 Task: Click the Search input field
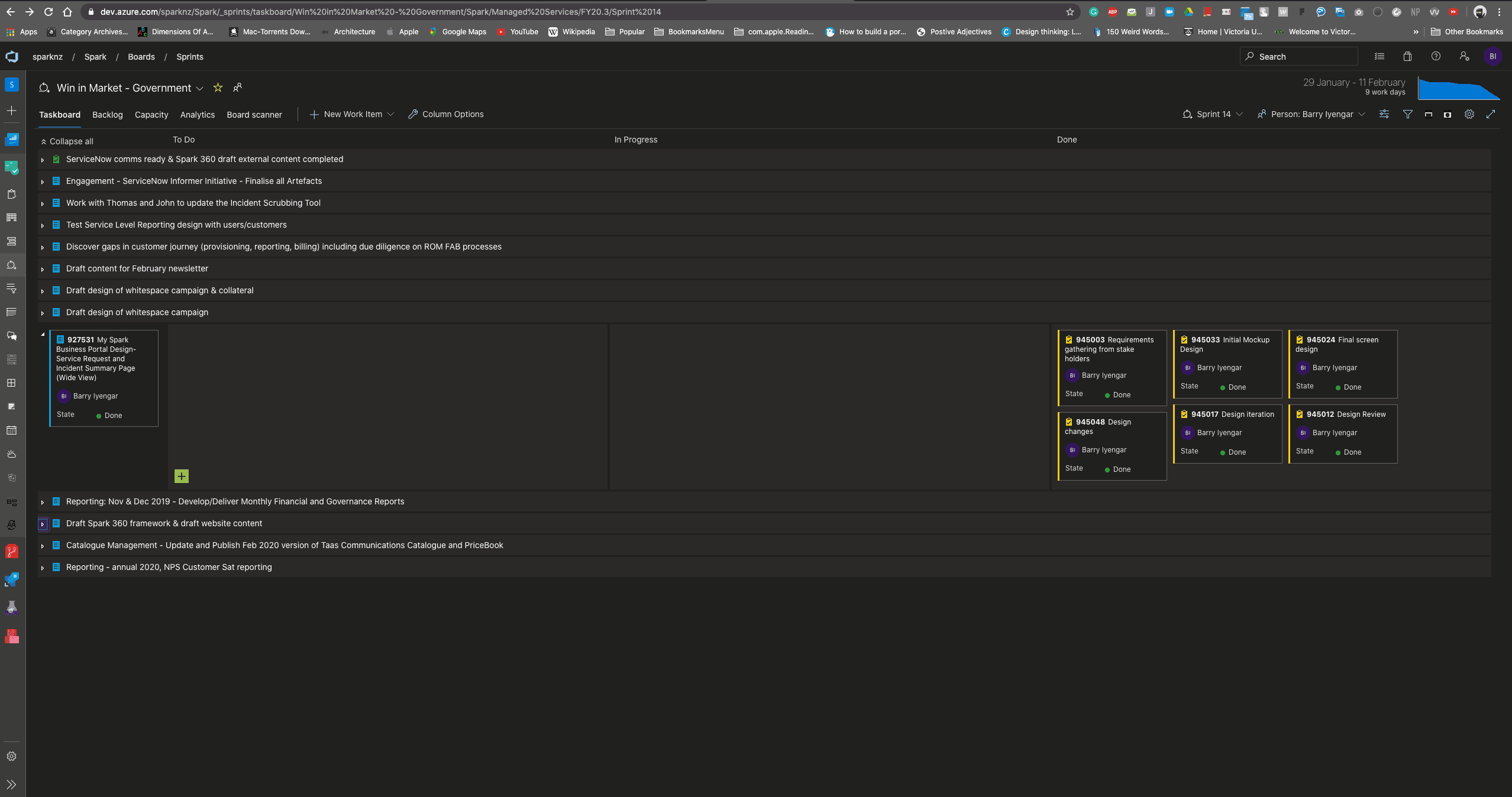pyautogui.click(x=1299, y=57)
